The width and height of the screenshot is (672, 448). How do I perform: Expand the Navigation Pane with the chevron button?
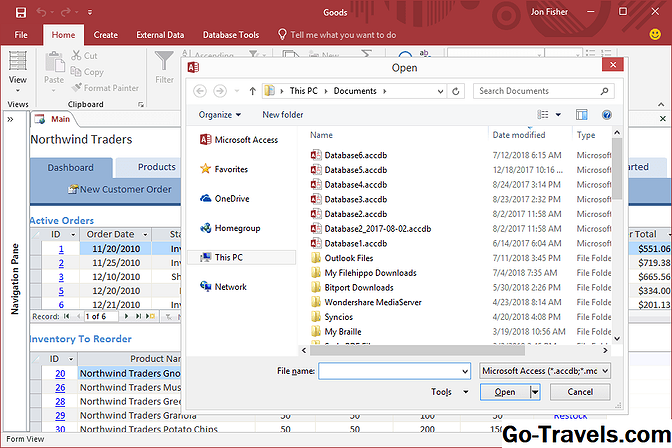click(10, 119)
